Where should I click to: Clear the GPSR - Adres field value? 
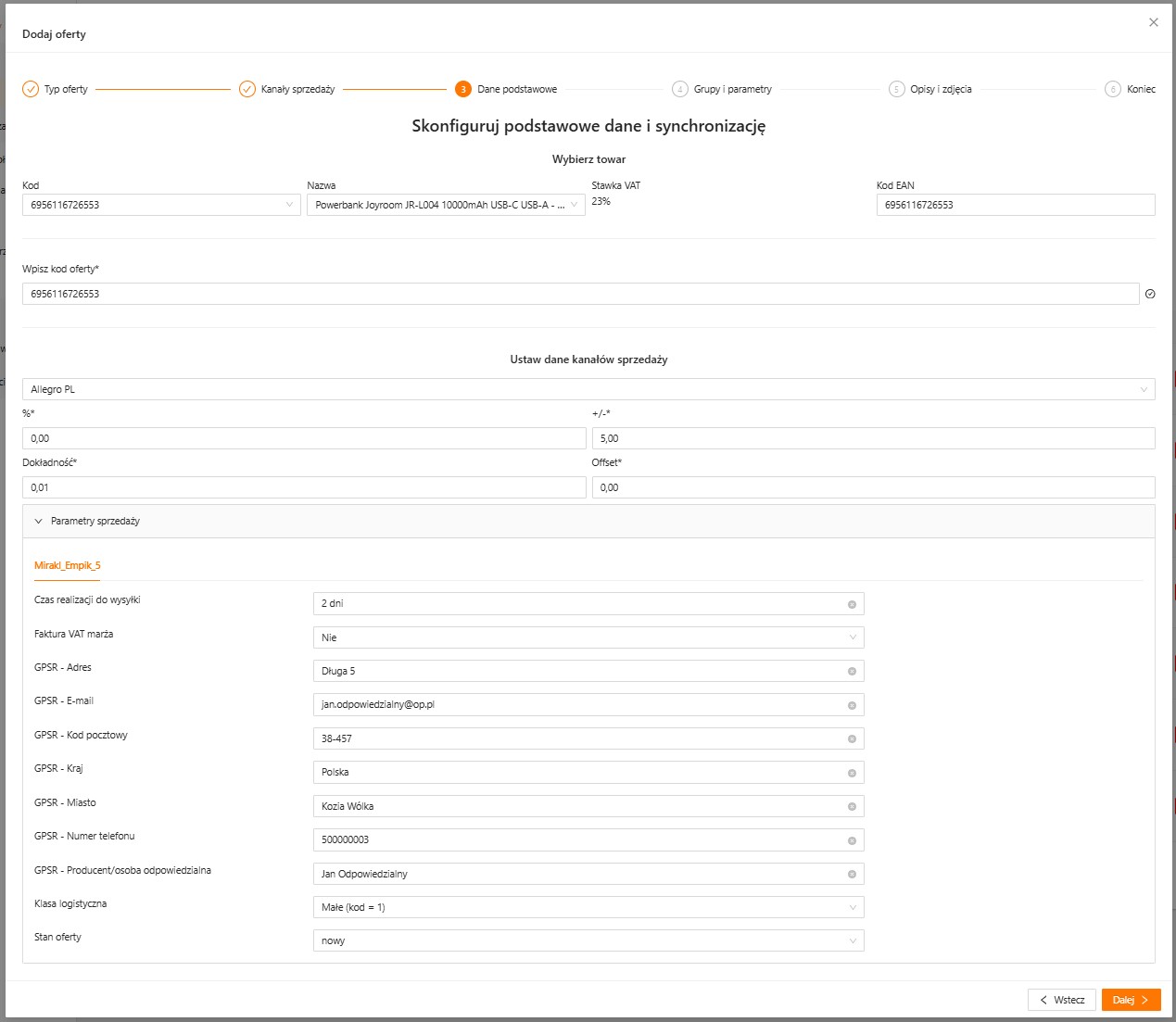coord(852,672)
